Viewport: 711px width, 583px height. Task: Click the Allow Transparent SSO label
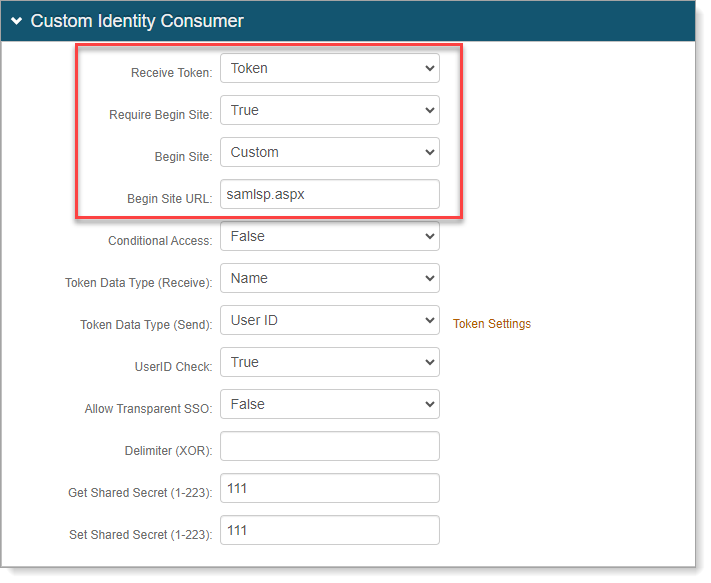(148, 409)
